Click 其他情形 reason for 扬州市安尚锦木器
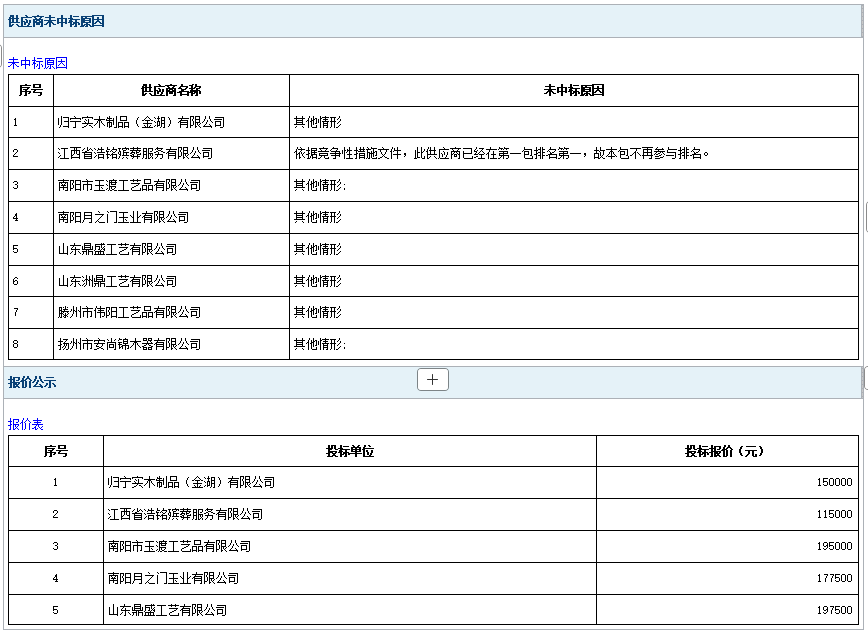Viewport: 868px width, 632px height. [x=319, y=344]
